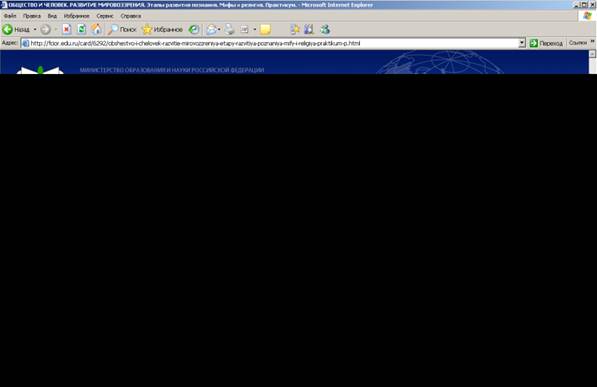Viewport: 597px width, 387px height.
Task: Click the Internet Explorer title bar icon
Action: point(4,5)
